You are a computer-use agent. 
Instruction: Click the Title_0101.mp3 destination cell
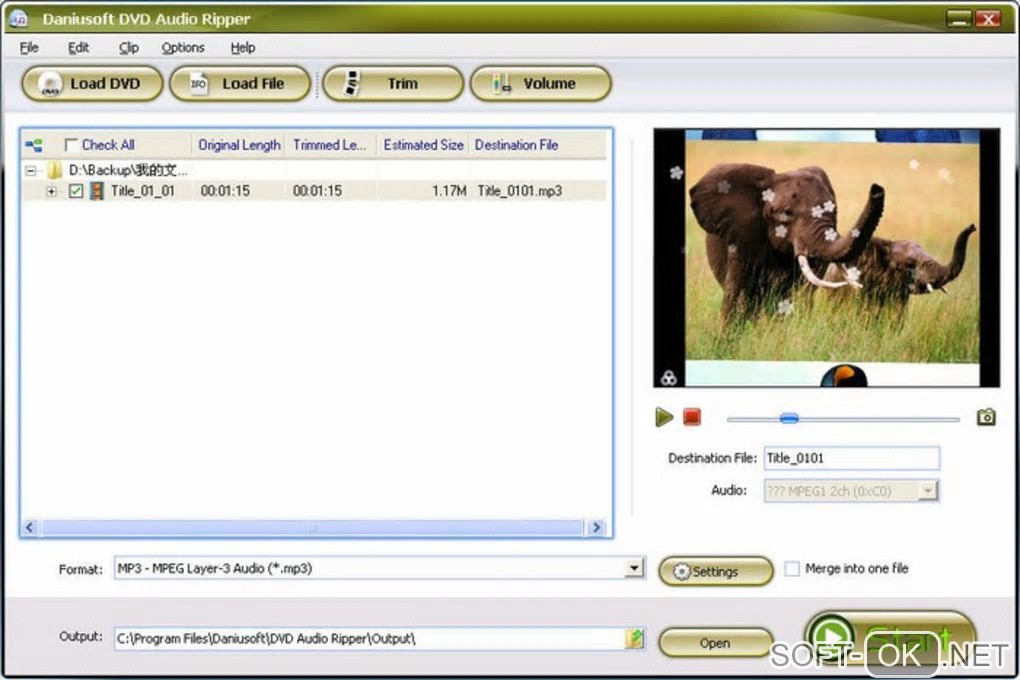tap(520, 191)
